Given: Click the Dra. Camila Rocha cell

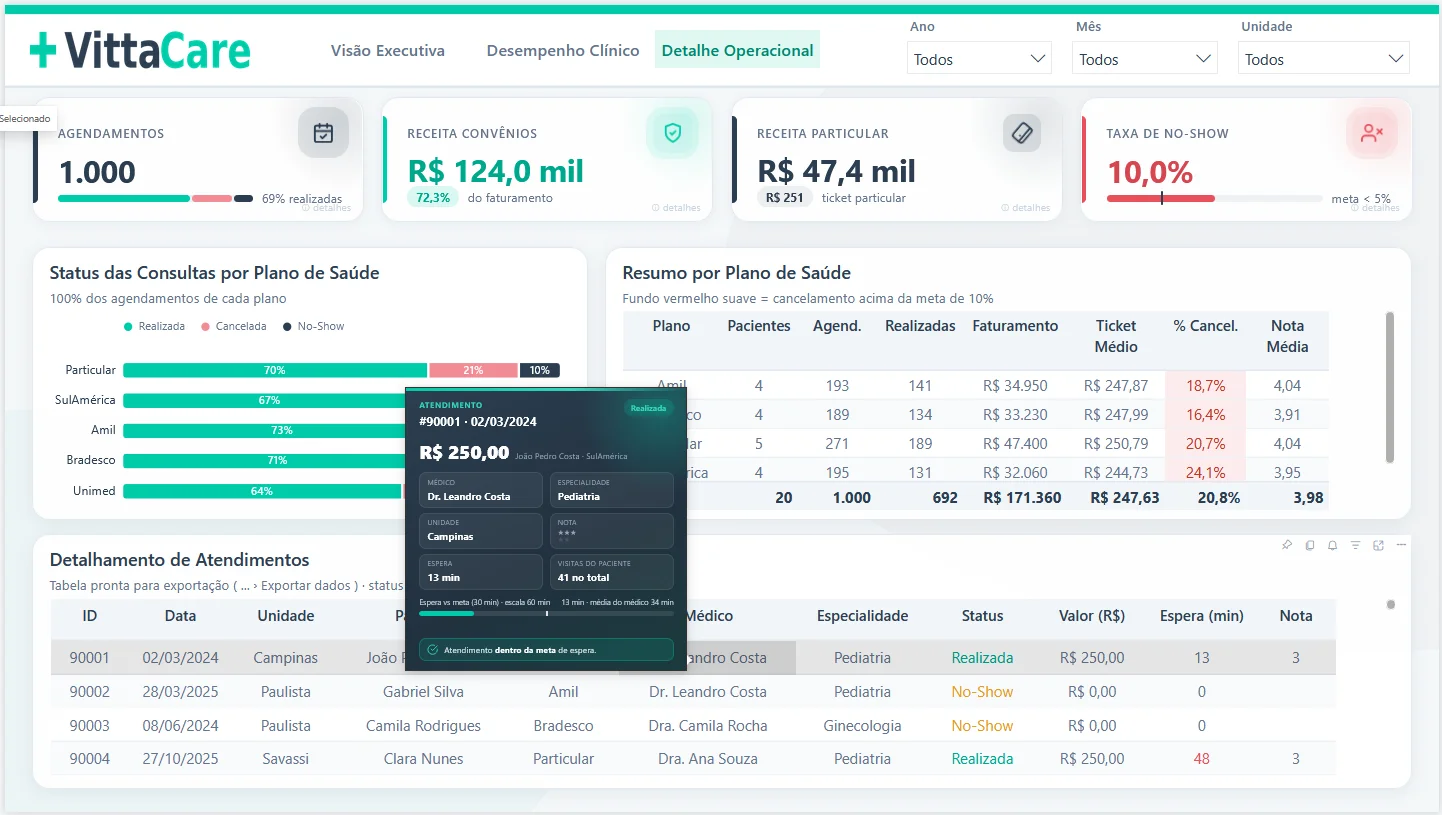Looking at the screenshot, I should coord(709,726).
